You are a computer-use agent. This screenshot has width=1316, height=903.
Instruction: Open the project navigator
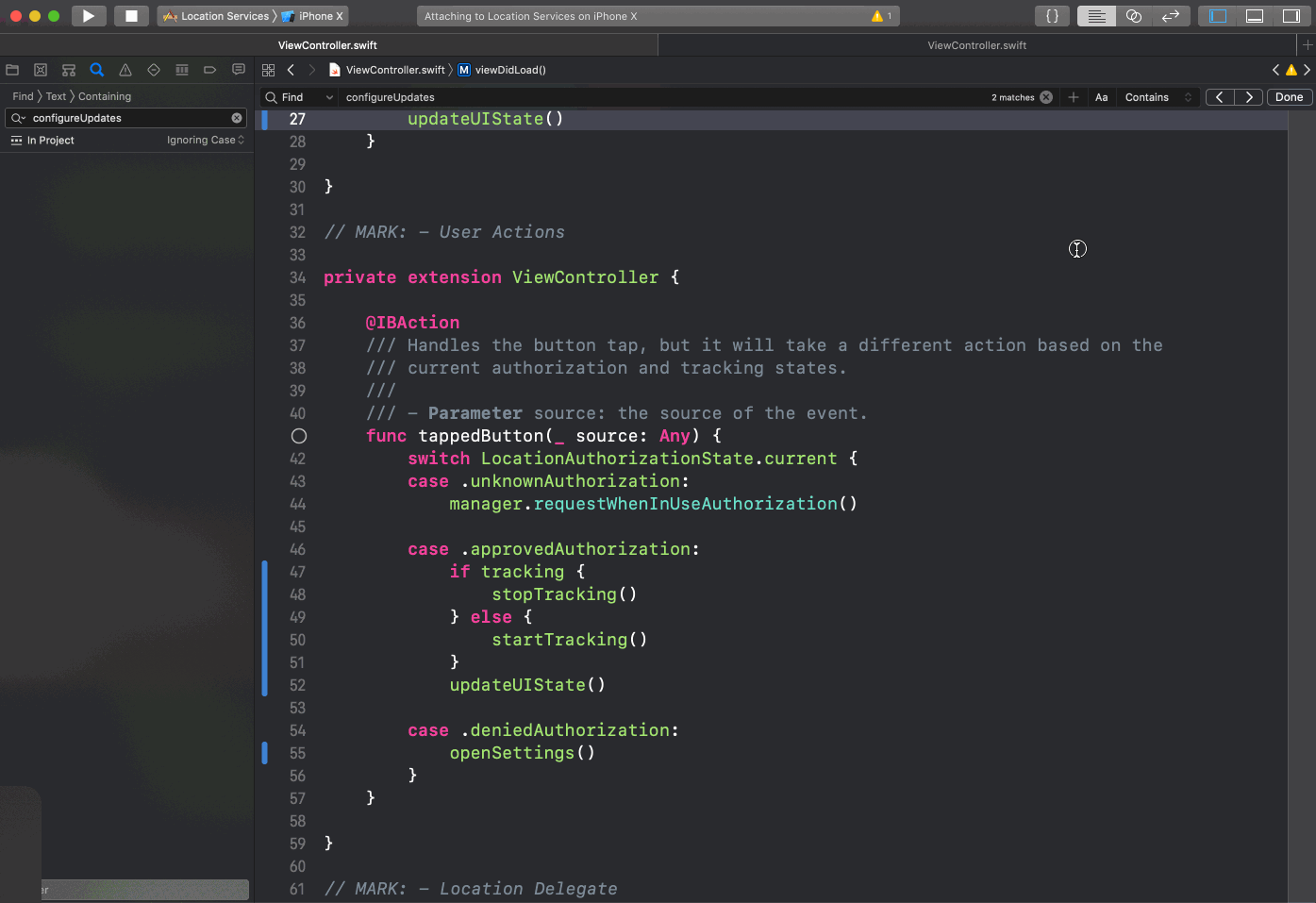12,70
